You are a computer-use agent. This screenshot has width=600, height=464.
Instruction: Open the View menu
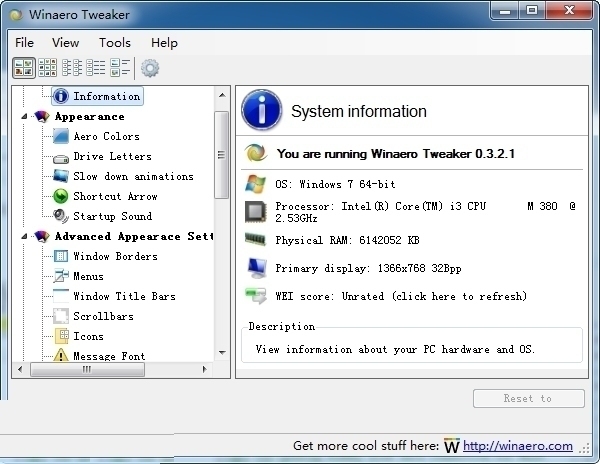65,42
